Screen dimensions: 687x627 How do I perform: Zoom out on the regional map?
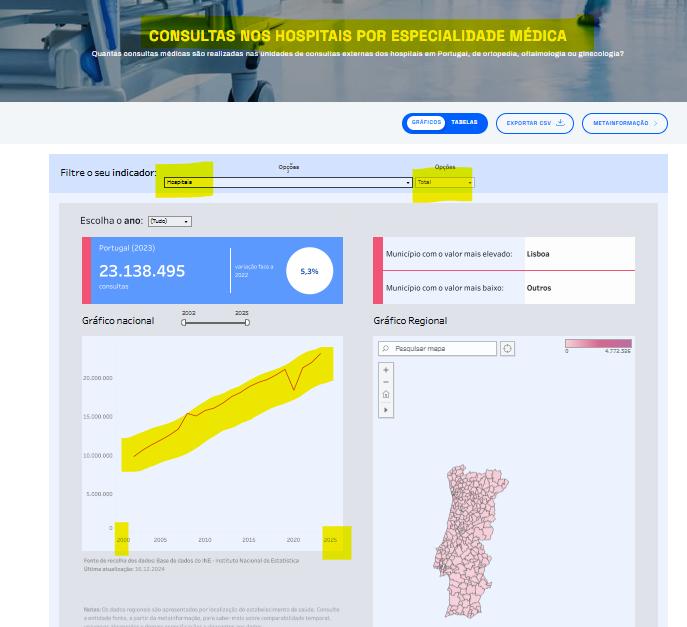(386, 382)
